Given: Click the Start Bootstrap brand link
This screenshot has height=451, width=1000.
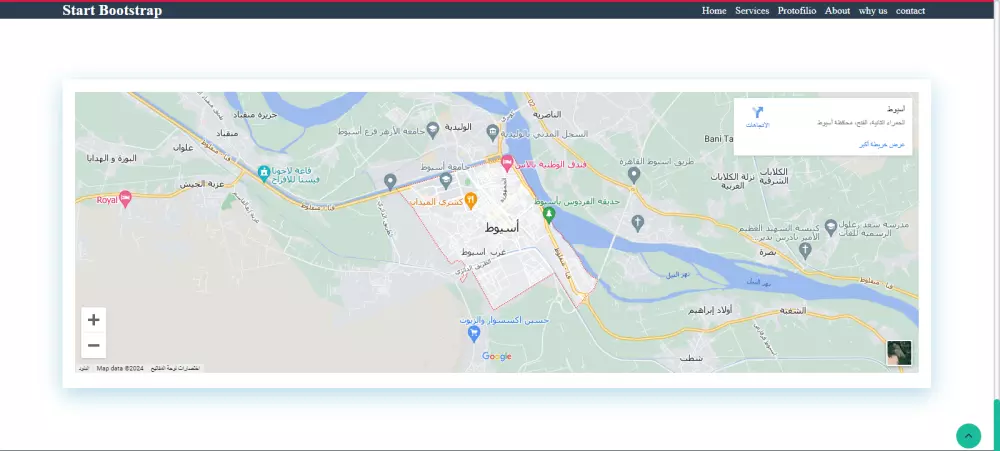Looking at the screenshot, I should [112, 10].
